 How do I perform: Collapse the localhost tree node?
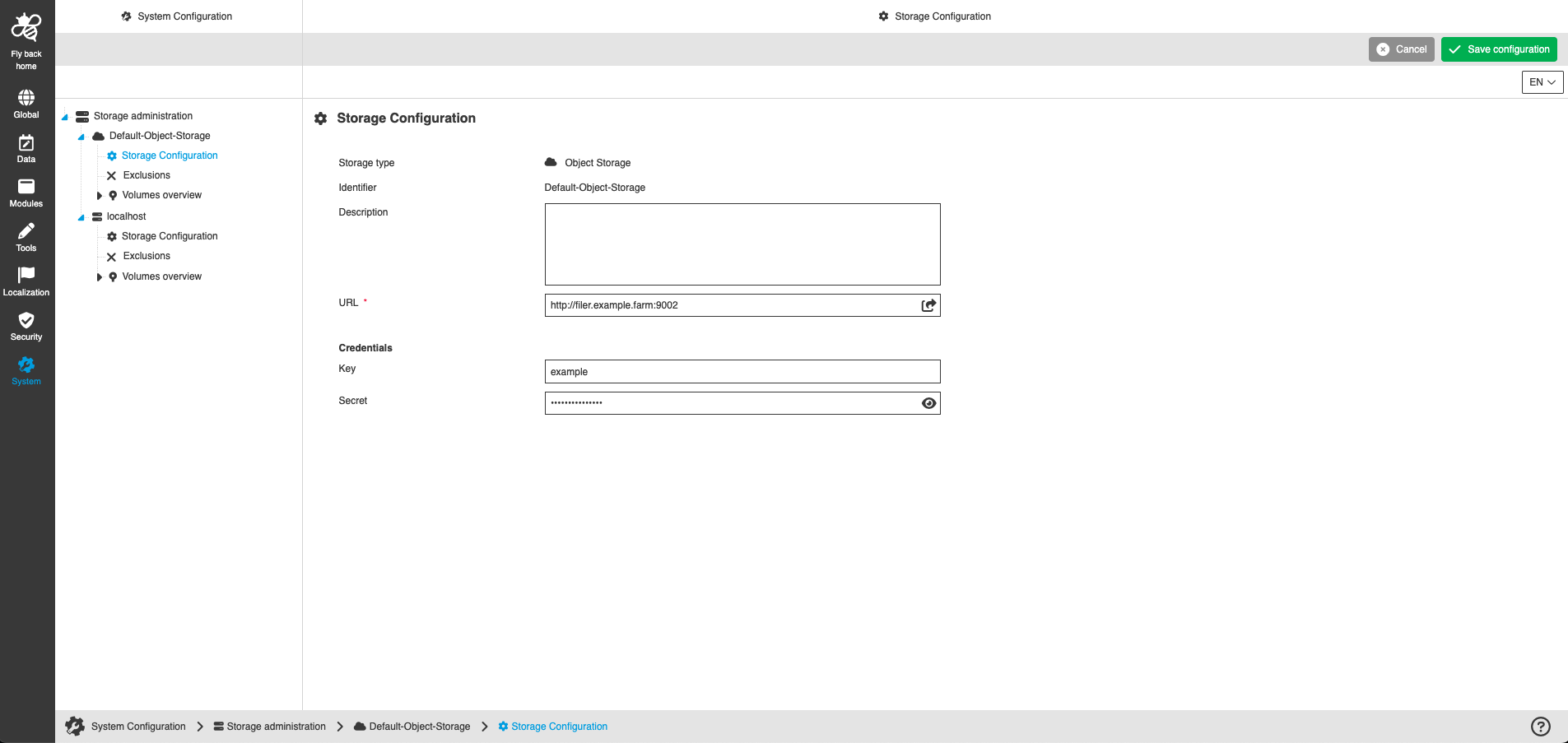pyautogui.click(x=81, y=216)
